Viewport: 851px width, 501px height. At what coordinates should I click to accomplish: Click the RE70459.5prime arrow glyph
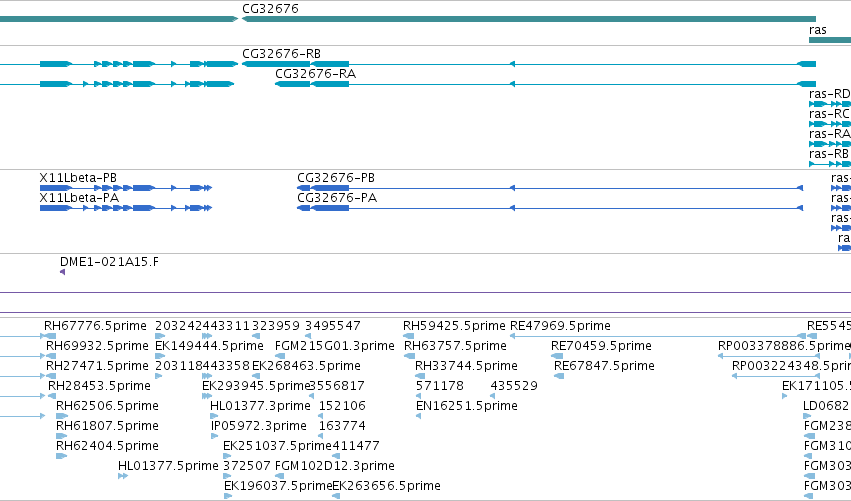pyautogui.click(x=557, y=356)
